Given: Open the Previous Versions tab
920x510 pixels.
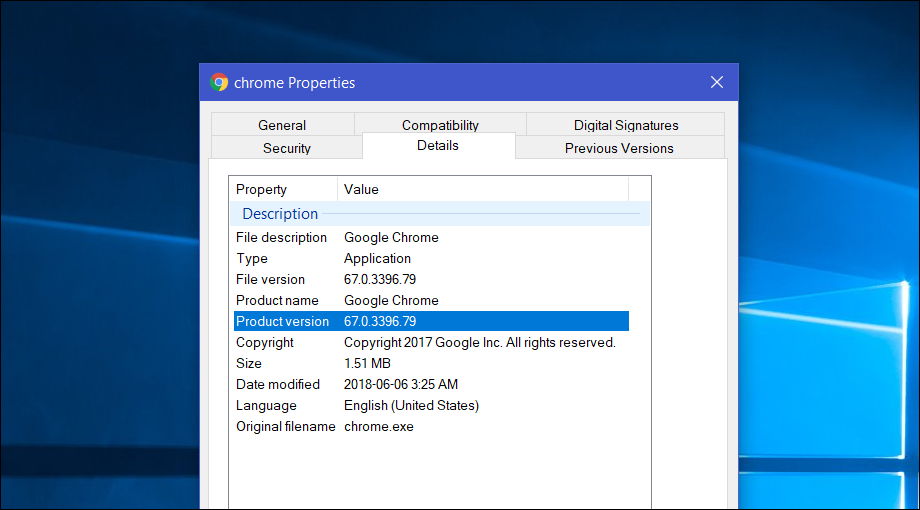Looking at the screenshot, I should coord(620,148).
